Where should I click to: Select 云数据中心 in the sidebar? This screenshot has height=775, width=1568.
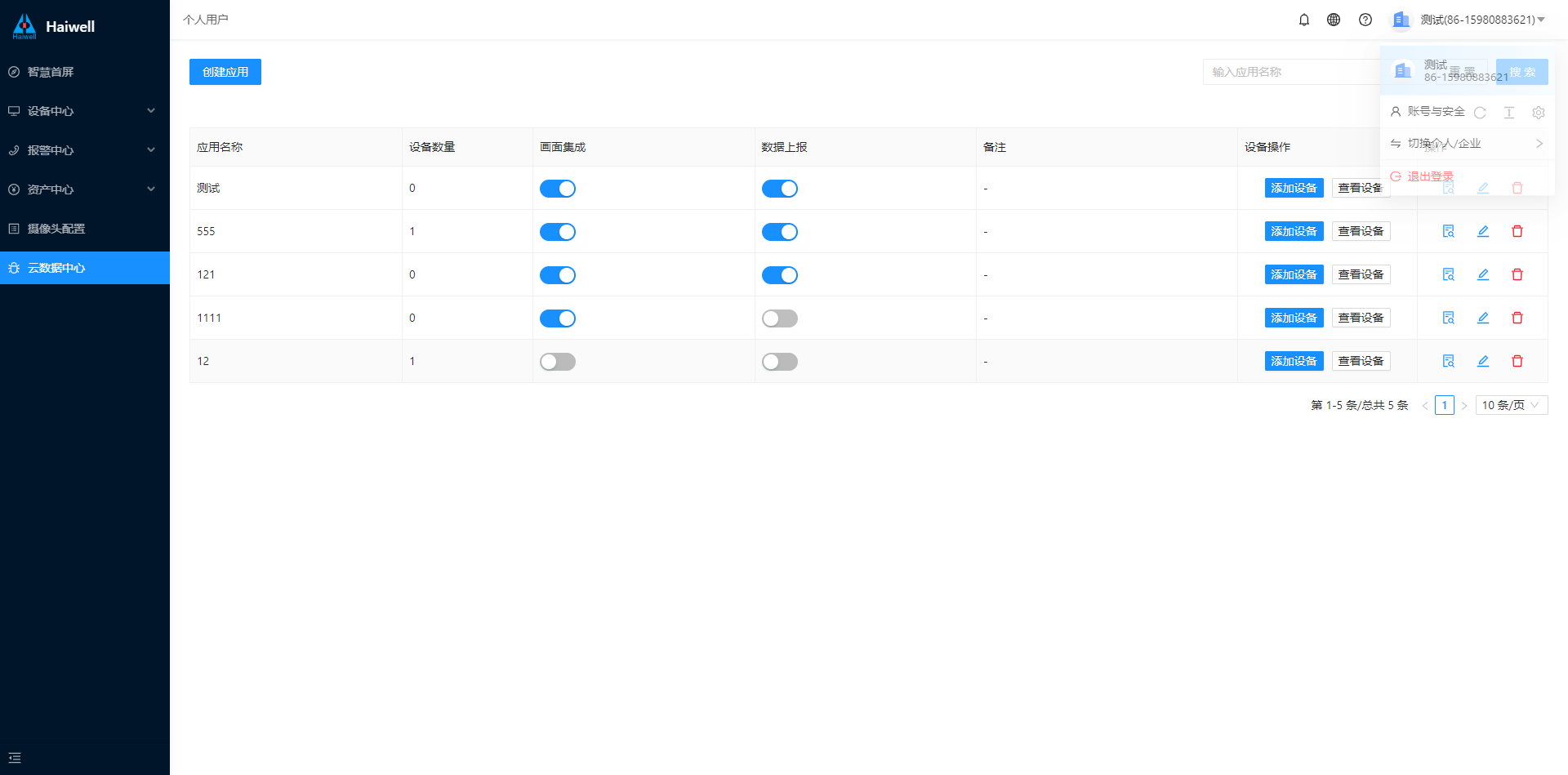pyautogui.click(x=85, y=268)
